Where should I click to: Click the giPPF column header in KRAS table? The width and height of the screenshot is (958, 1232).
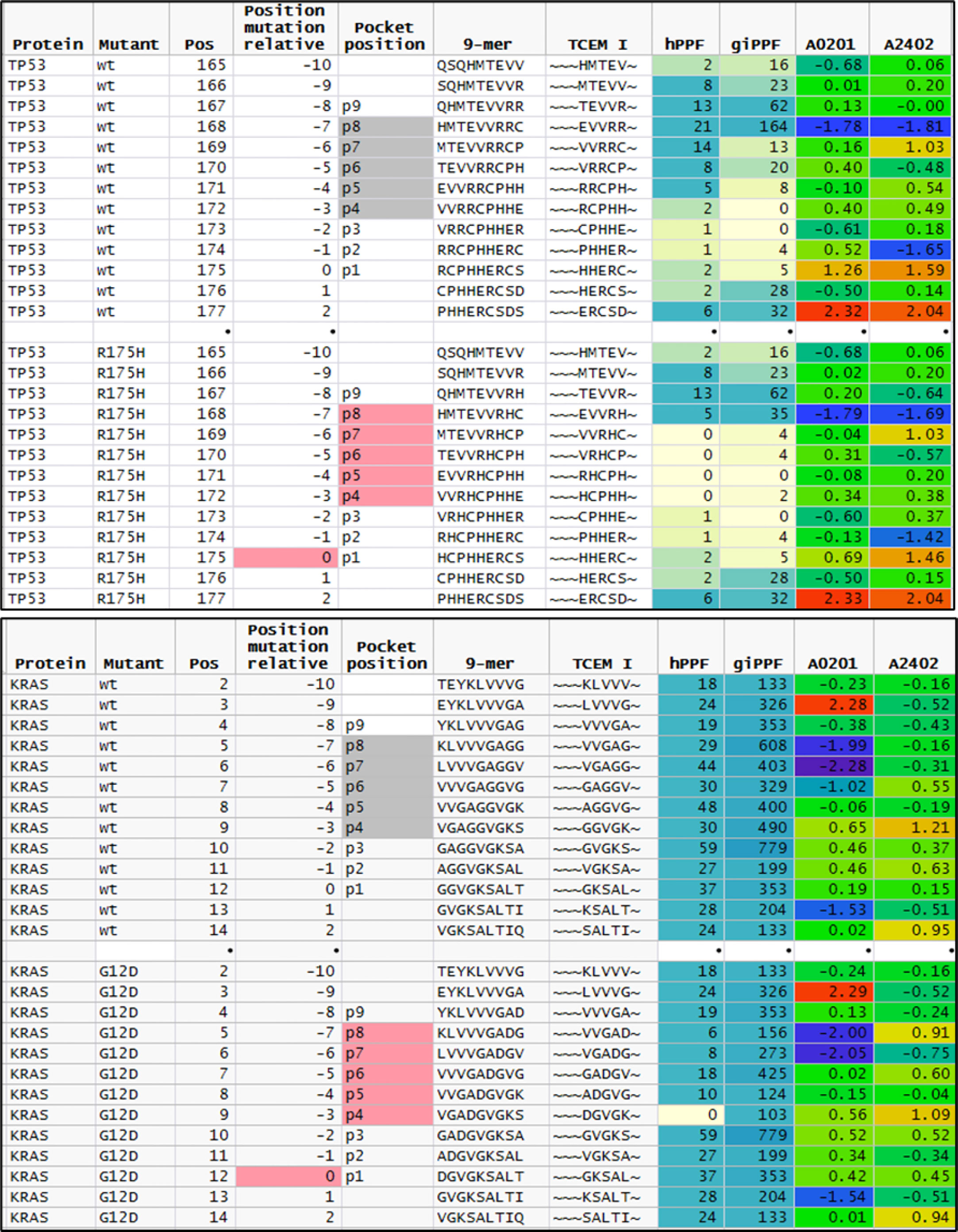coord(758,664)
